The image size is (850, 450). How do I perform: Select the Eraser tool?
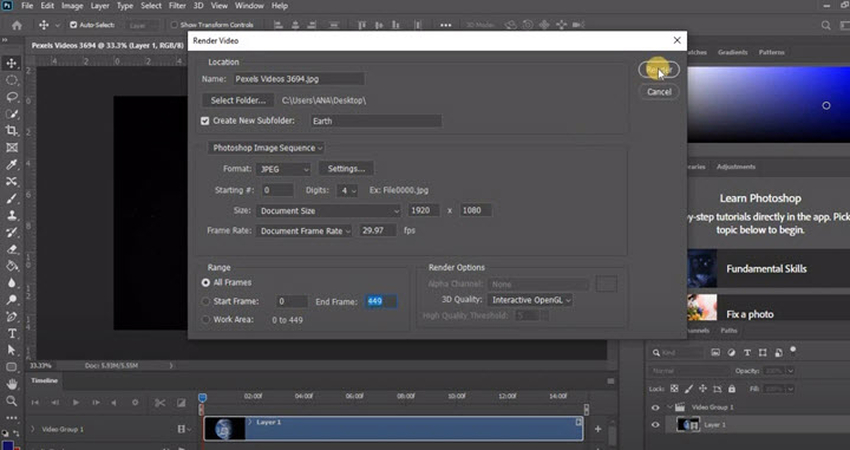(x=11, y=249)
